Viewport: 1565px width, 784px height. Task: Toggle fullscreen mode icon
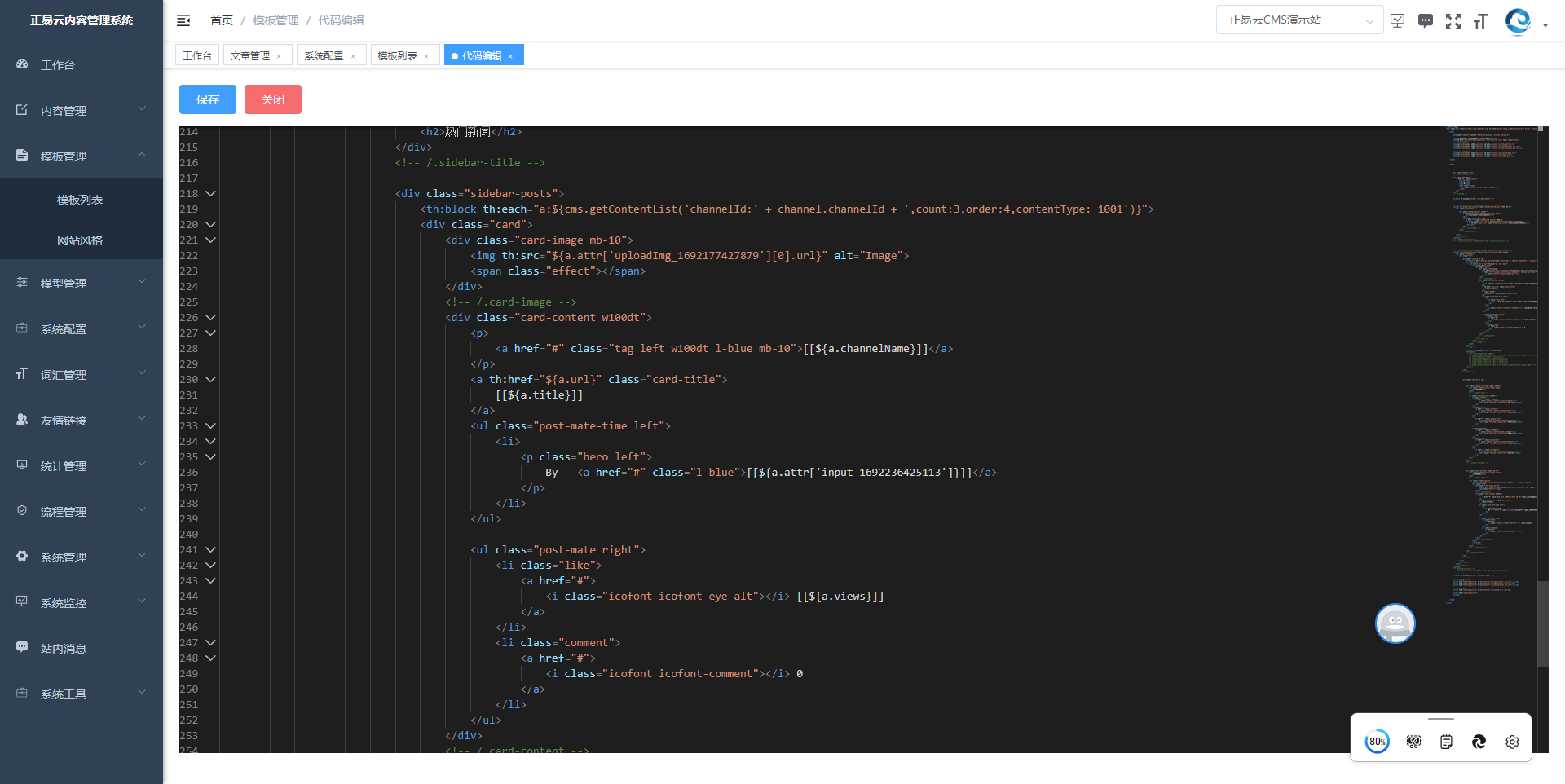tap(1453, 21)
